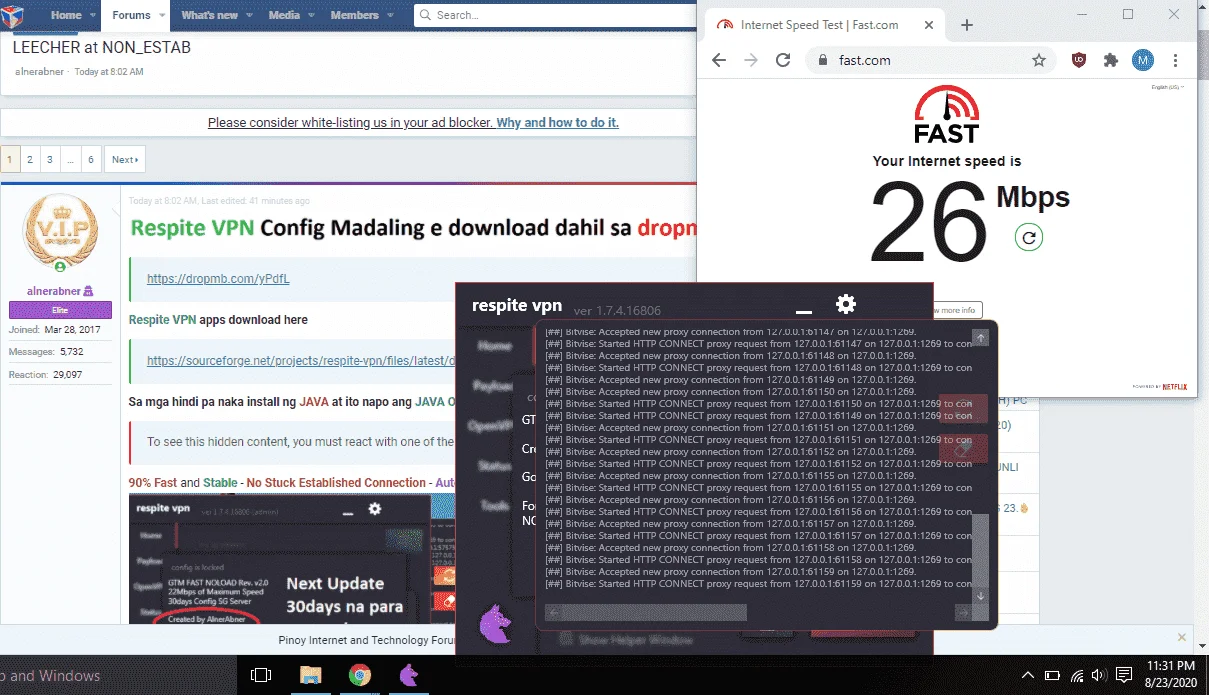Expand the Media menu dropdown arrow
Screen dimensions: 1209x695
(x=311, y=15)
